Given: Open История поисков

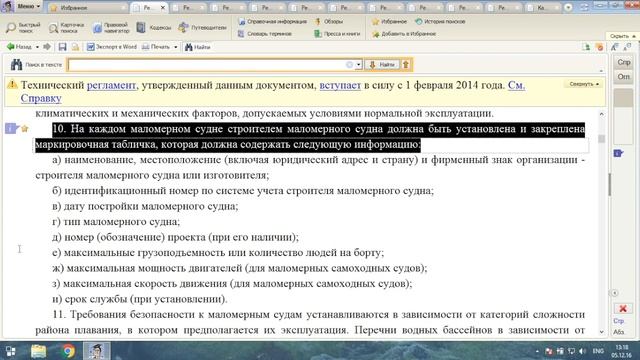Looking at the screenshot, I should point(440,21).
